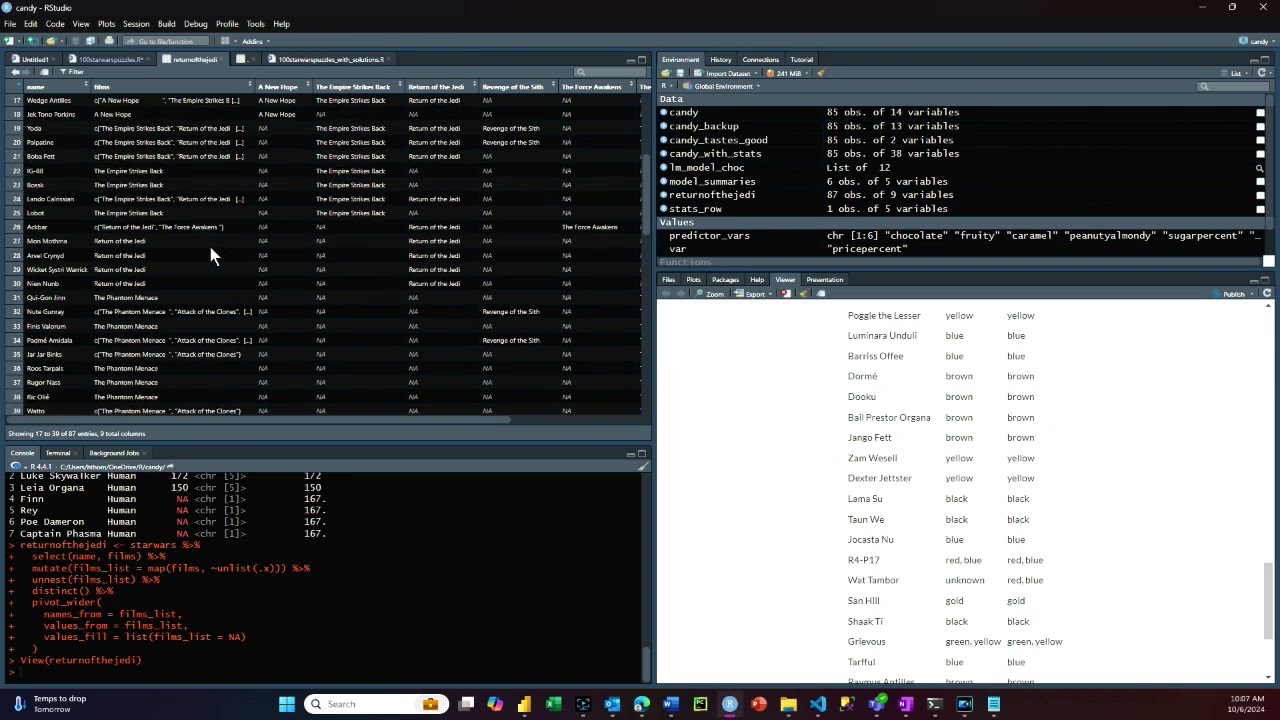This screenshot has width=1280, height=720.
Task: Open the workspace panes layout icon
Action: coord(225,41)
